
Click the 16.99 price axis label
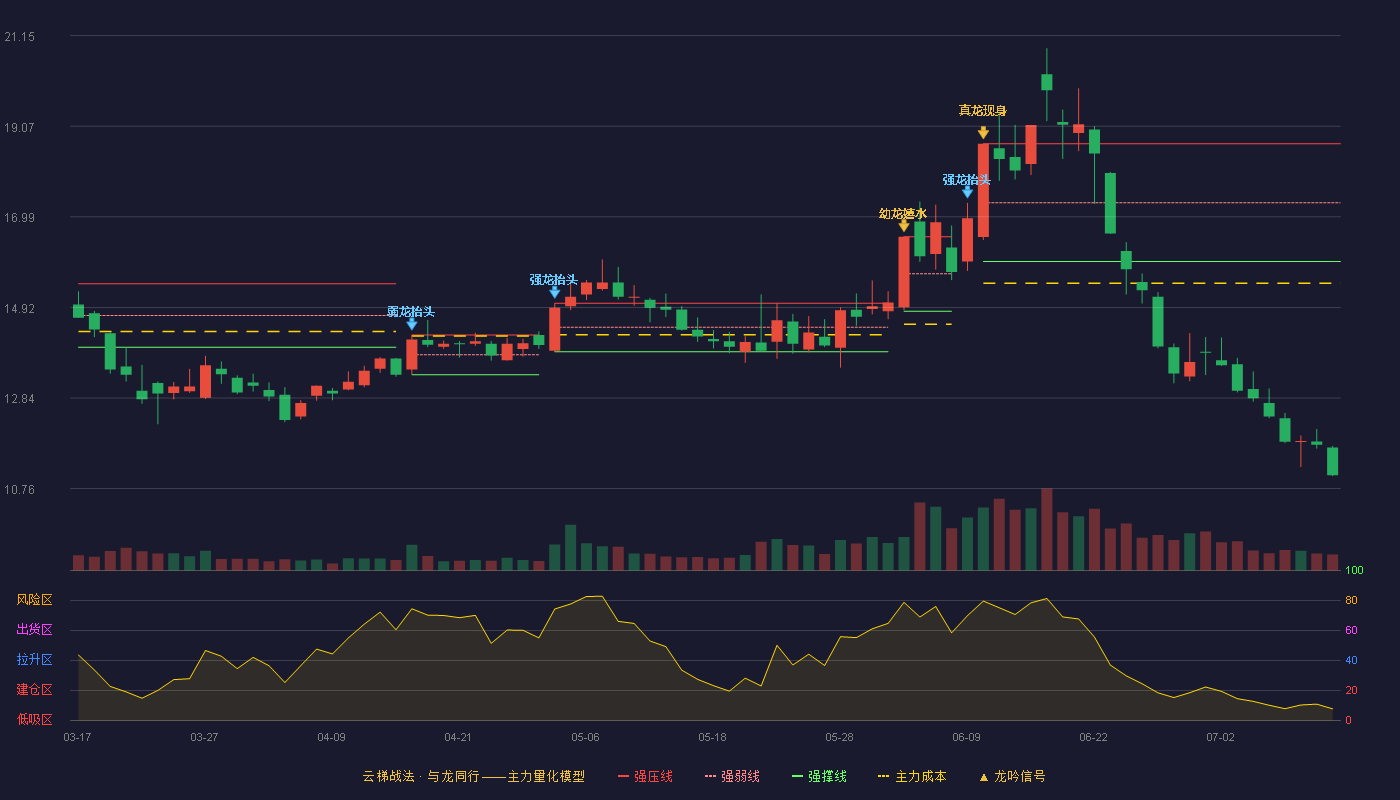point(19,218)
